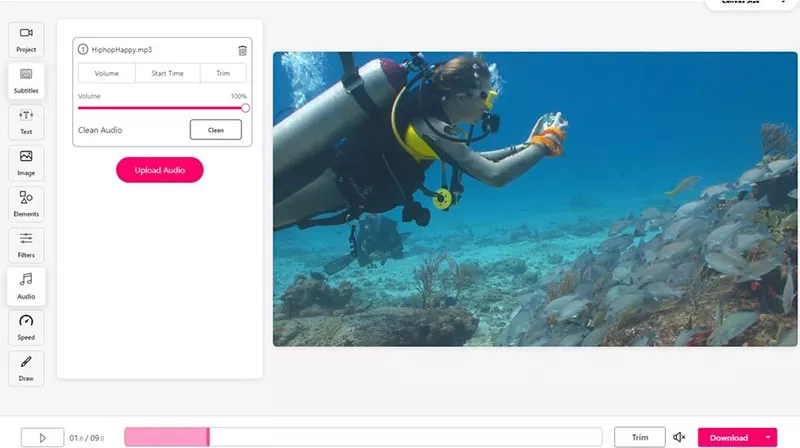
Task: Open the Filters panel
Action: (26, 245)
